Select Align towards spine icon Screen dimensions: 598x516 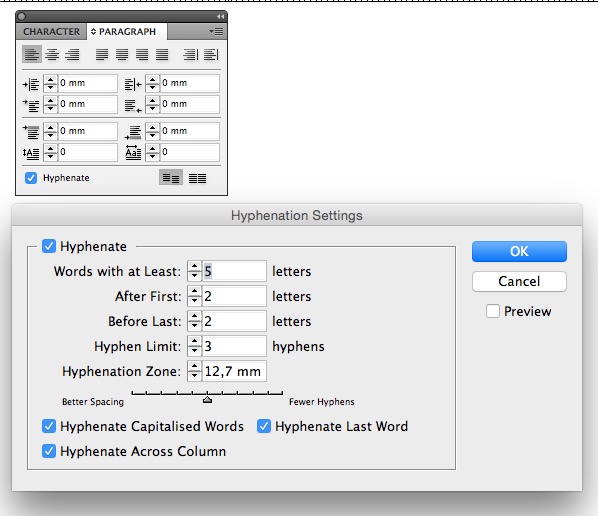coord(191,54)
